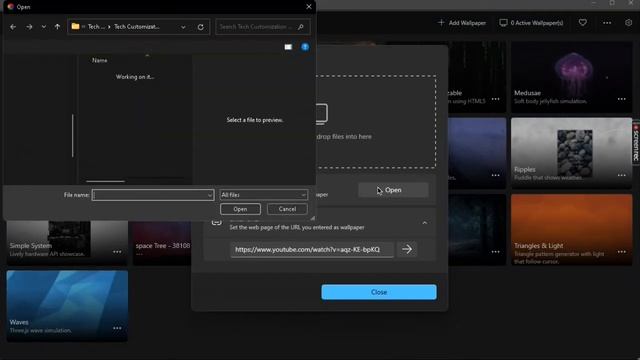Go up one folder level
This screenshot has width=640, height=360.
(x=57, y=27)
